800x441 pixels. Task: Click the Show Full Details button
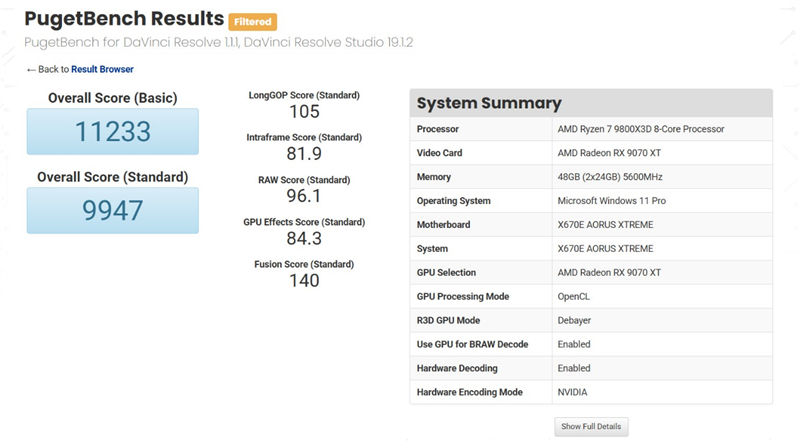pos(591,427)
